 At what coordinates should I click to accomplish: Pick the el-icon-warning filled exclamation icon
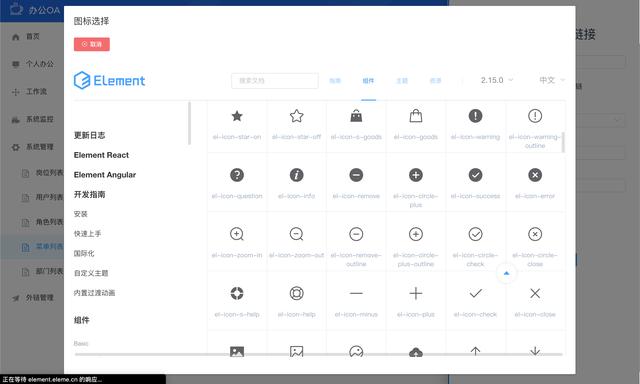pos(475,116)
